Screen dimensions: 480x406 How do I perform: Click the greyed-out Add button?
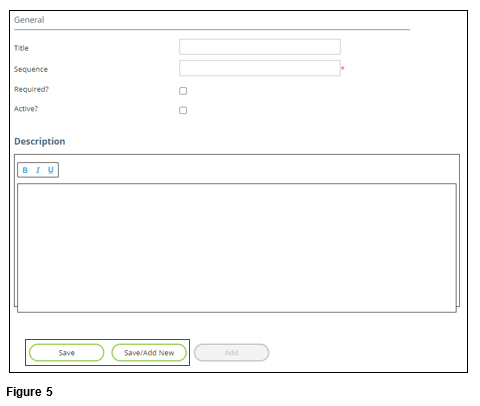click(x=231, y=353)
